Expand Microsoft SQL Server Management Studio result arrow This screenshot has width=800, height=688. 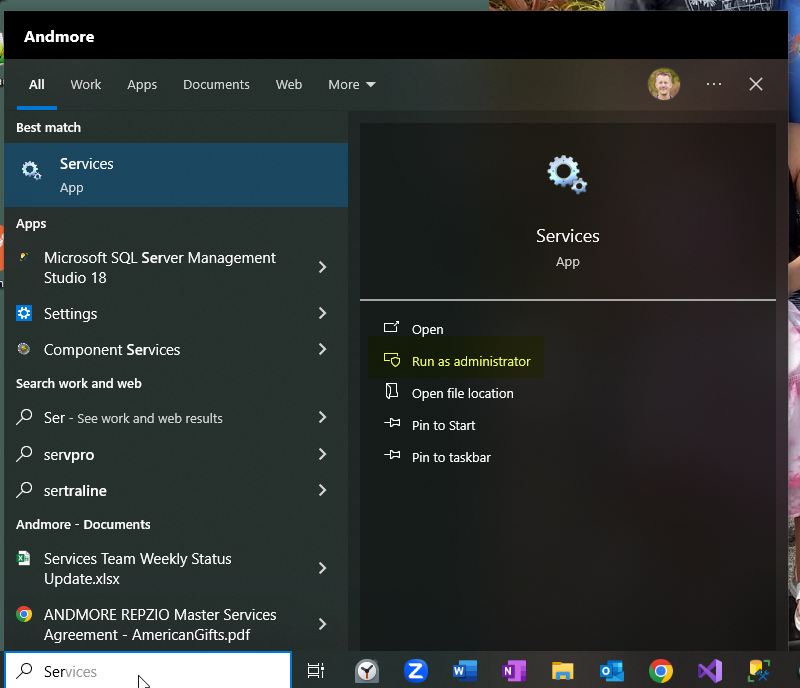[322, 267]
